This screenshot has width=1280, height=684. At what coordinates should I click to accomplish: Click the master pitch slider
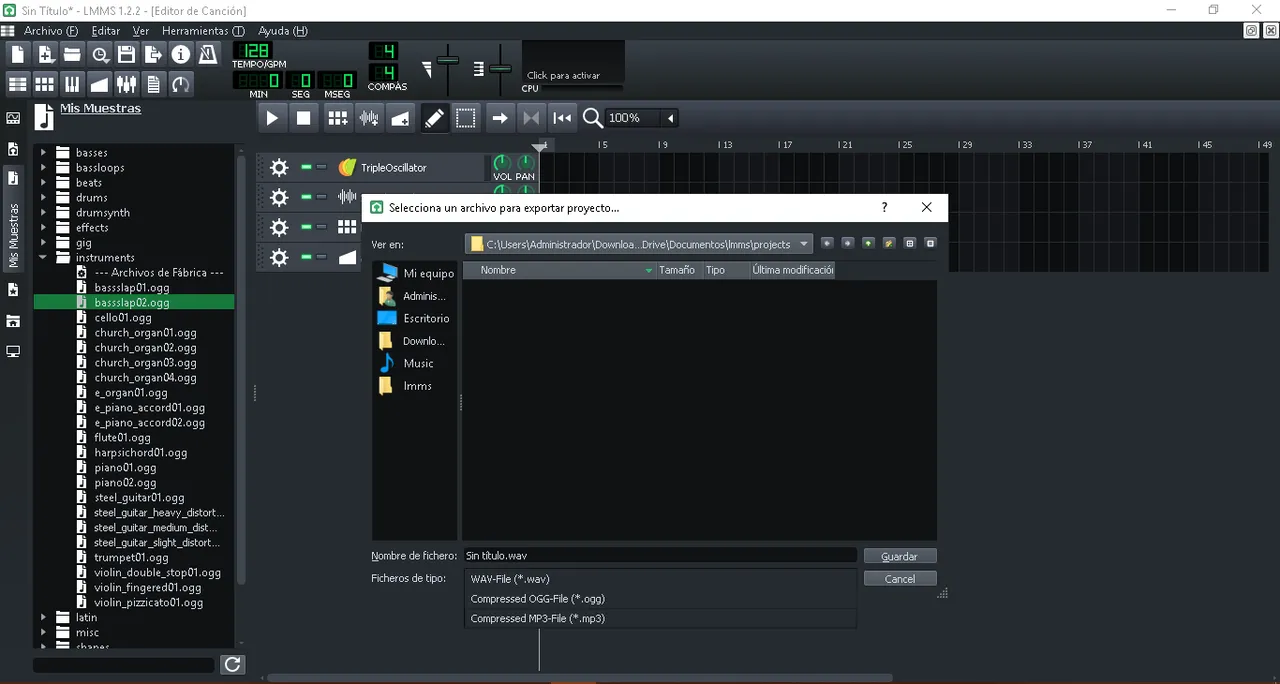click(500, 70)
